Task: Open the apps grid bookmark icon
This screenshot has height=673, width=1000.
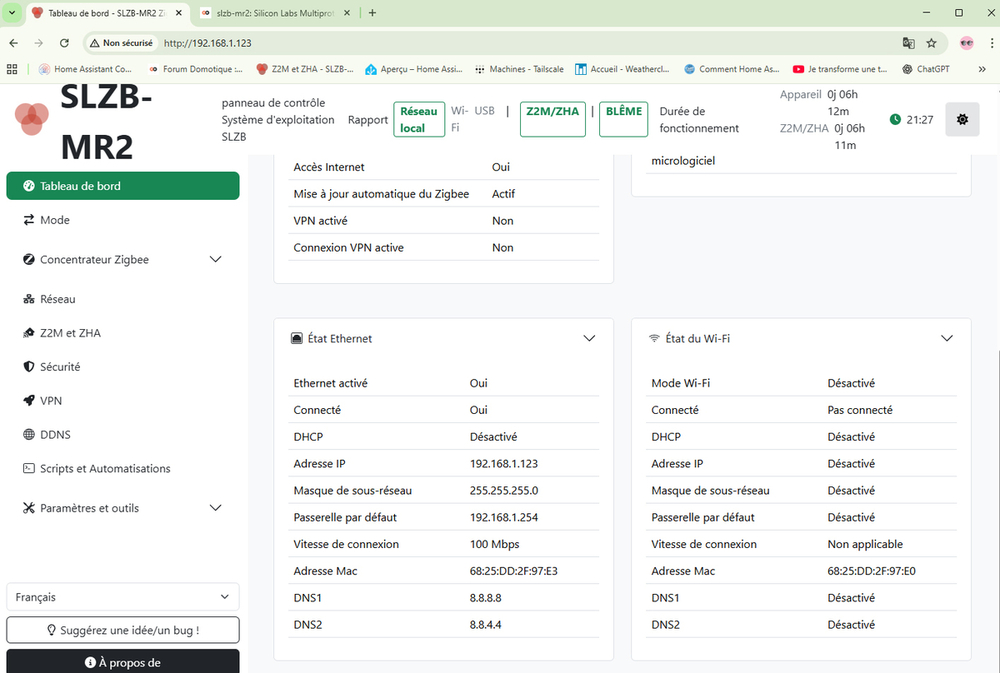Action: [12, 69]
